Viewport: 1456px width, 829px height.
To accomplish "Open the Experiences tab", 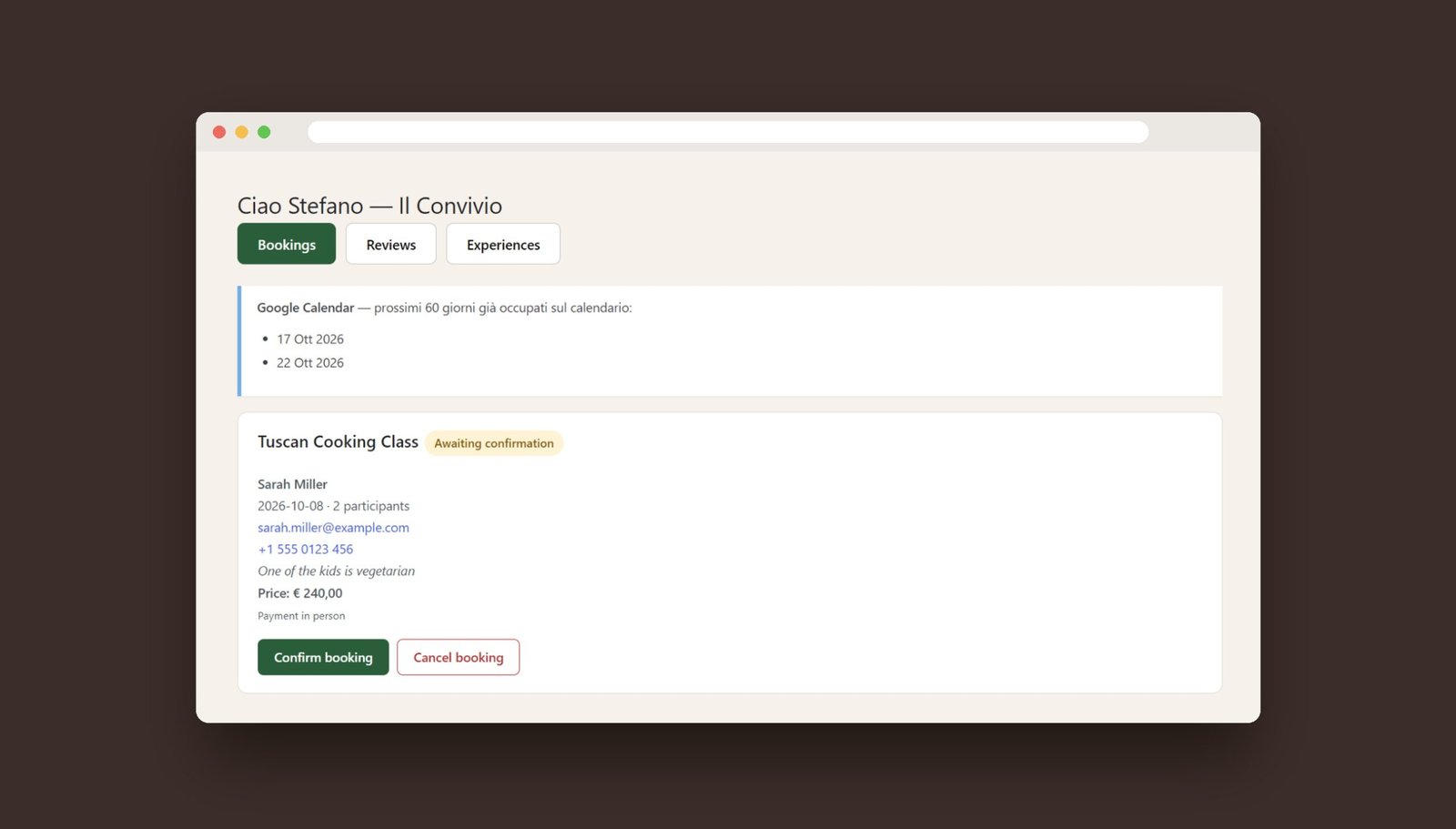I will click(503, 244).
